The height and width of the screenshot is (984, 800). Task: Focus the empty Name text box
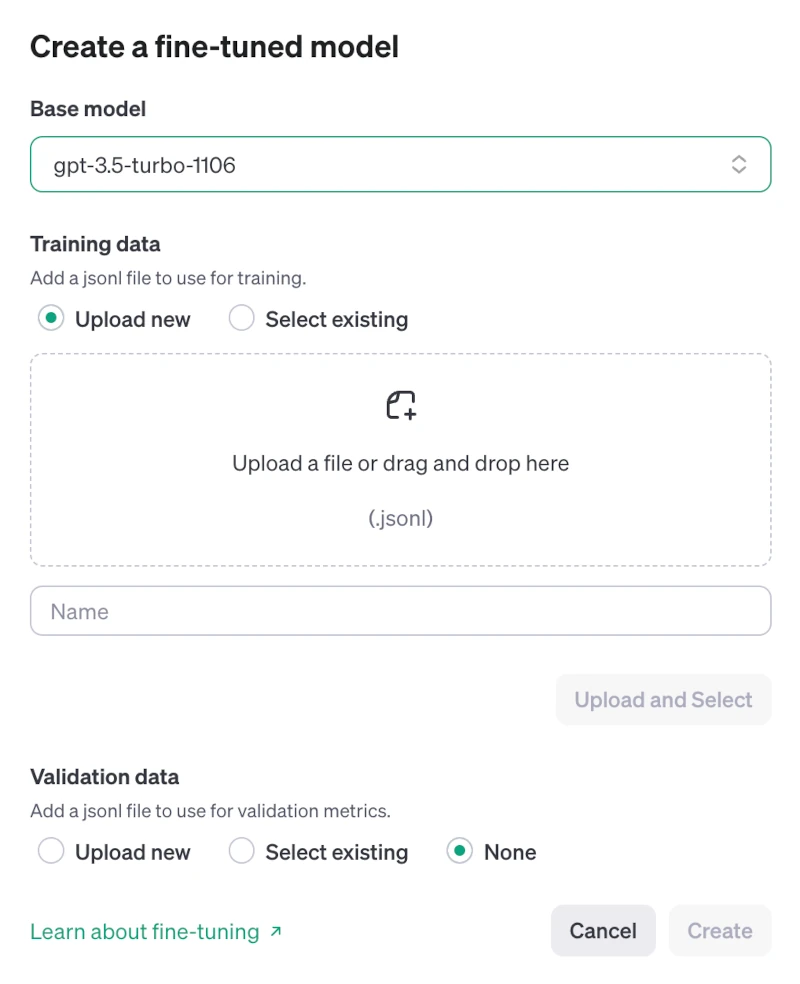coord(400,610)
